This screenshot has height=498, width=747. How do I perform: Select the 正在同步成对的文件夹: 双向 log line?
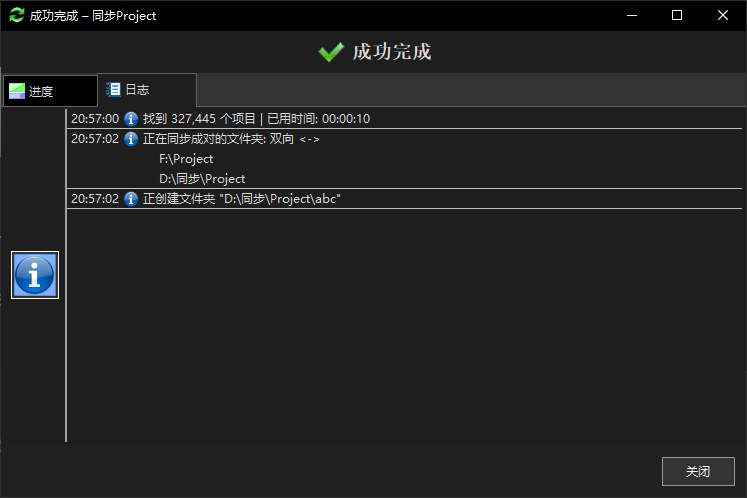pos(231,139)
